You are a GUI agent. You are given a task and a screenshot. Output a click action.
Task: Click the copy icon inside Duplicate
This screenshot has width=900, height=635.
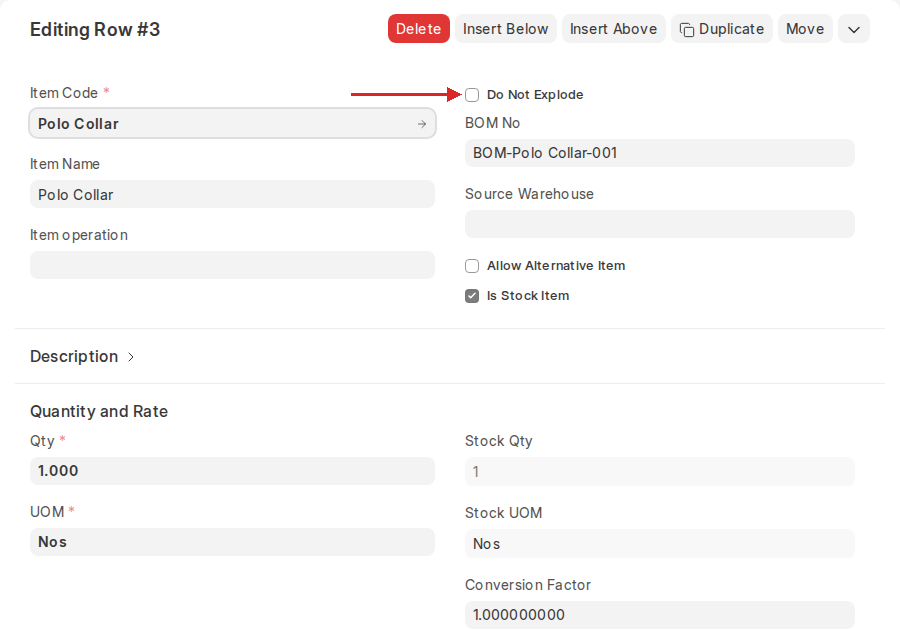(686, 29)
